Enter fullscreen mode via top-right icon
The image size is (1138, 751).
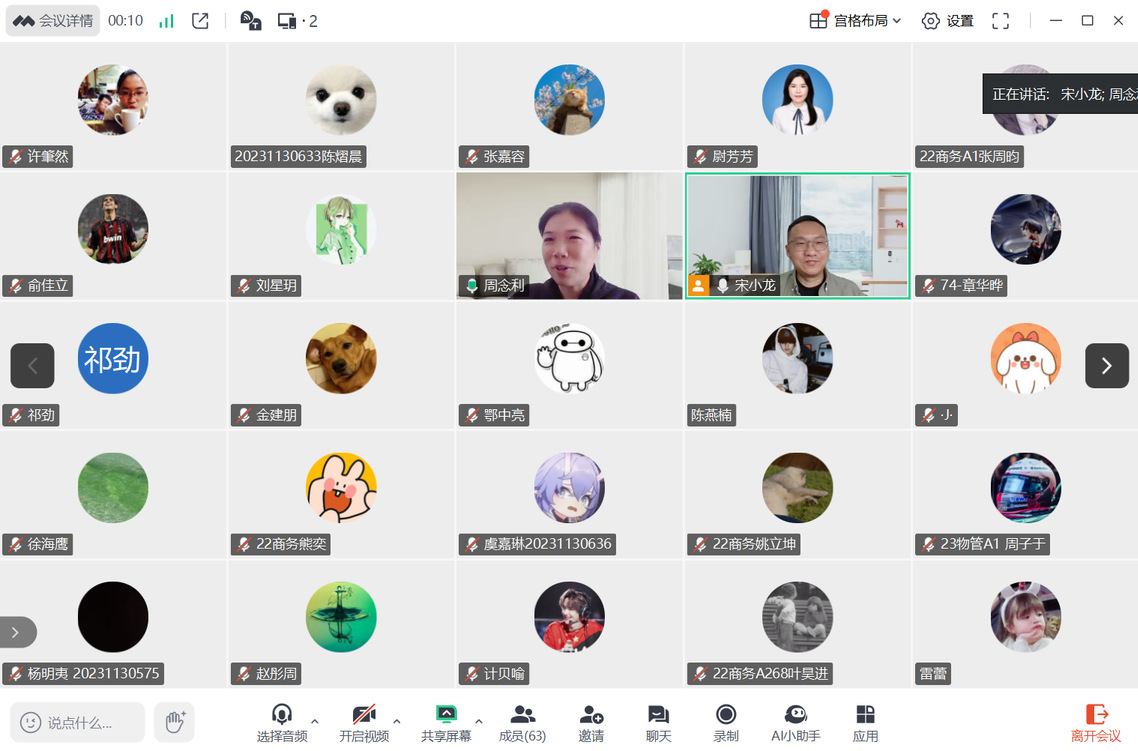tap(1000, 21)
